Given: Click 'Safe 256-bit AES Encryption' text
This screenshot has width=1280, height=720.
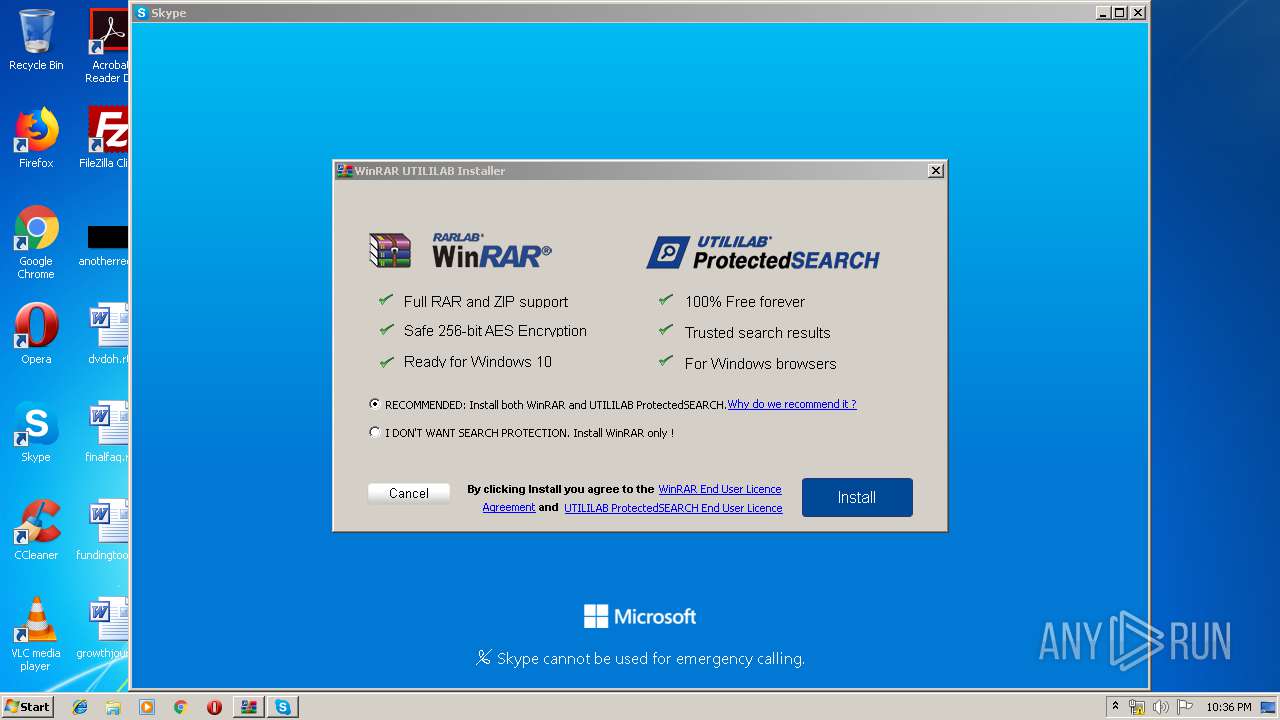Looking at the screenshot, I should tap(495, 331).
